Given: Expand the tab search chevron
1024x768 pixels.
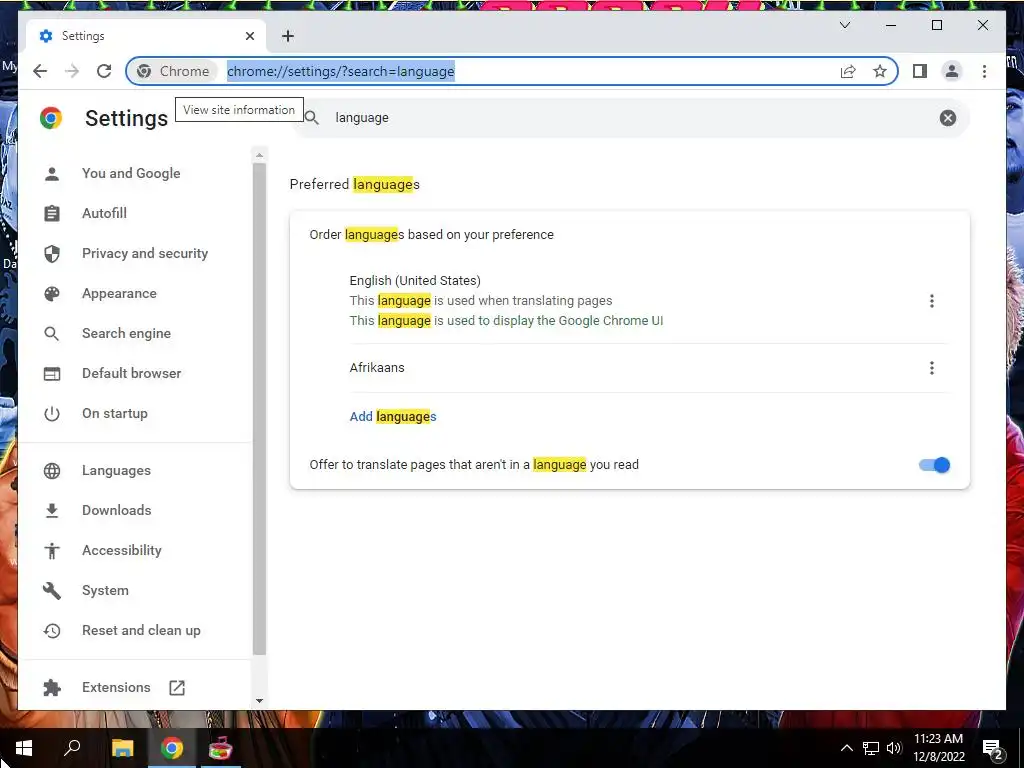Looking at the screenshot, I should pyautogui.click(x=844, y=25).
